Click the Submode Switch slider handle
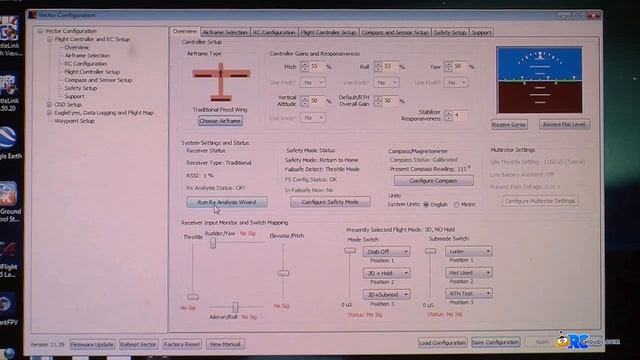This screenshot has height=360, width=640. point(431,251)
